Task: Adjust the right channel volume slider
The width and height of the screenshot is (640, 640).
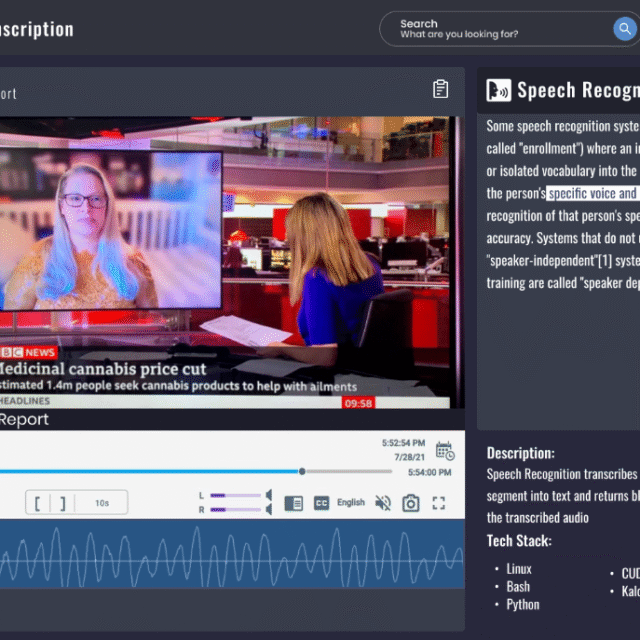Action: pos(236,510)
